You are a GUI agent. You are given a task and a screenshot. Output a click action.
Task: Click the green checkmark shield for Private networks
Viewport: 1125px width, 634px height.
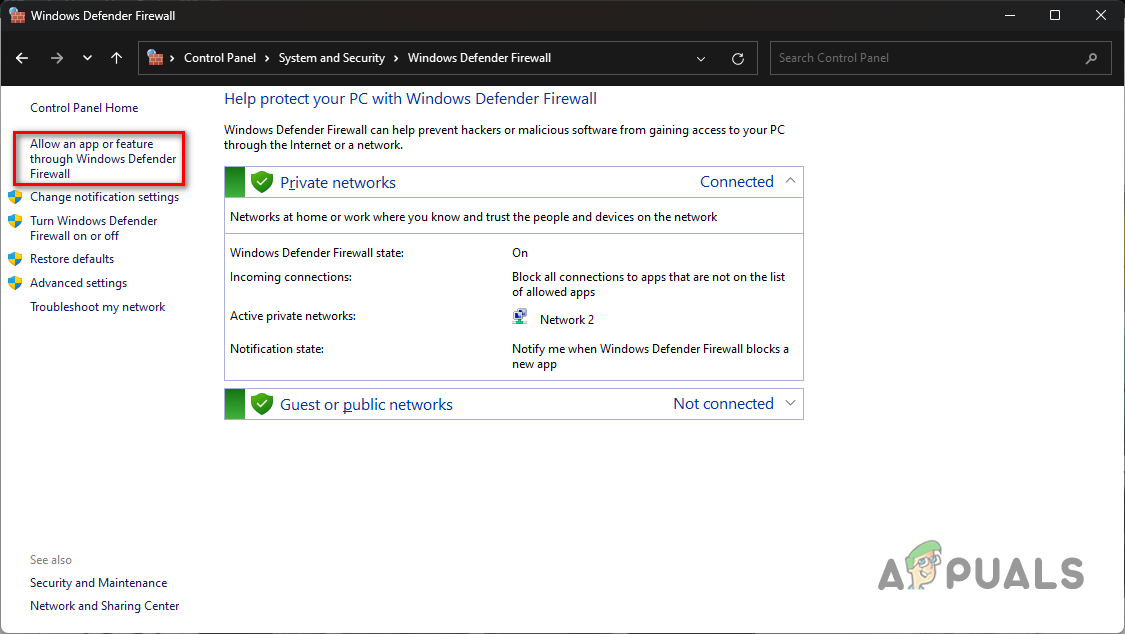(261, 181)
